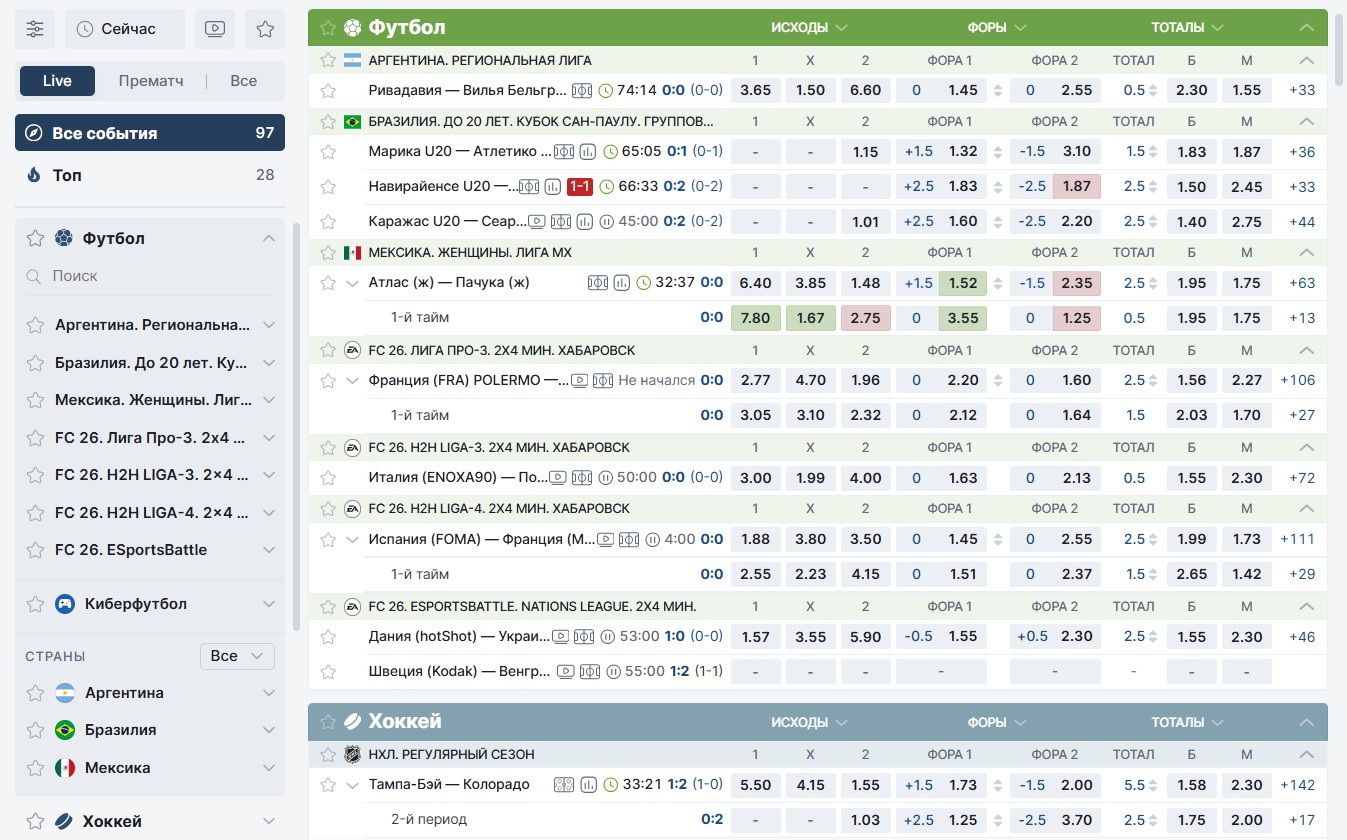Screen dimensions: 1347x840
Task: Adjust the total stepper for Ривадавия match
Action: (x=1154, y=90)
